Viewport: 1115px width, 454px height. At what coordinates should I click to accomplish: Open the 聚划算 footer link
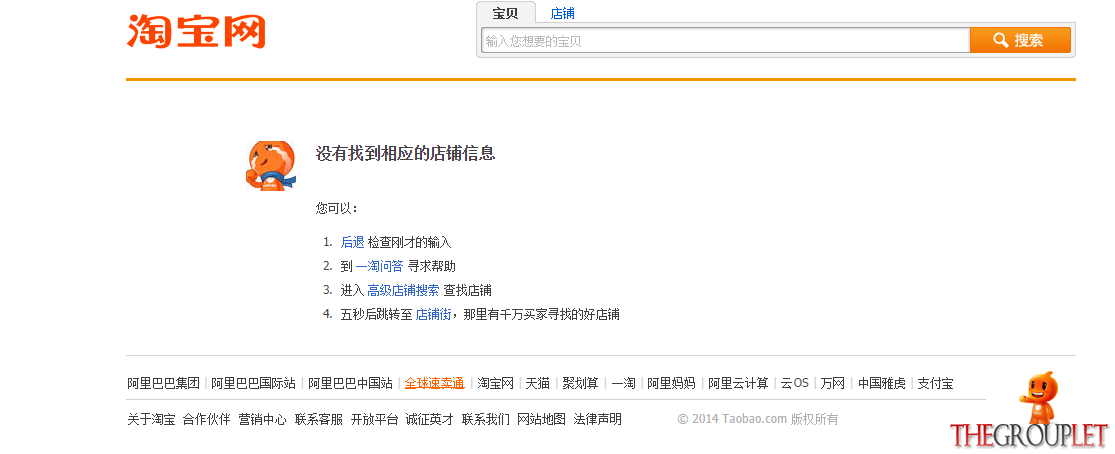pyautogui.click(x=580, y=384)
